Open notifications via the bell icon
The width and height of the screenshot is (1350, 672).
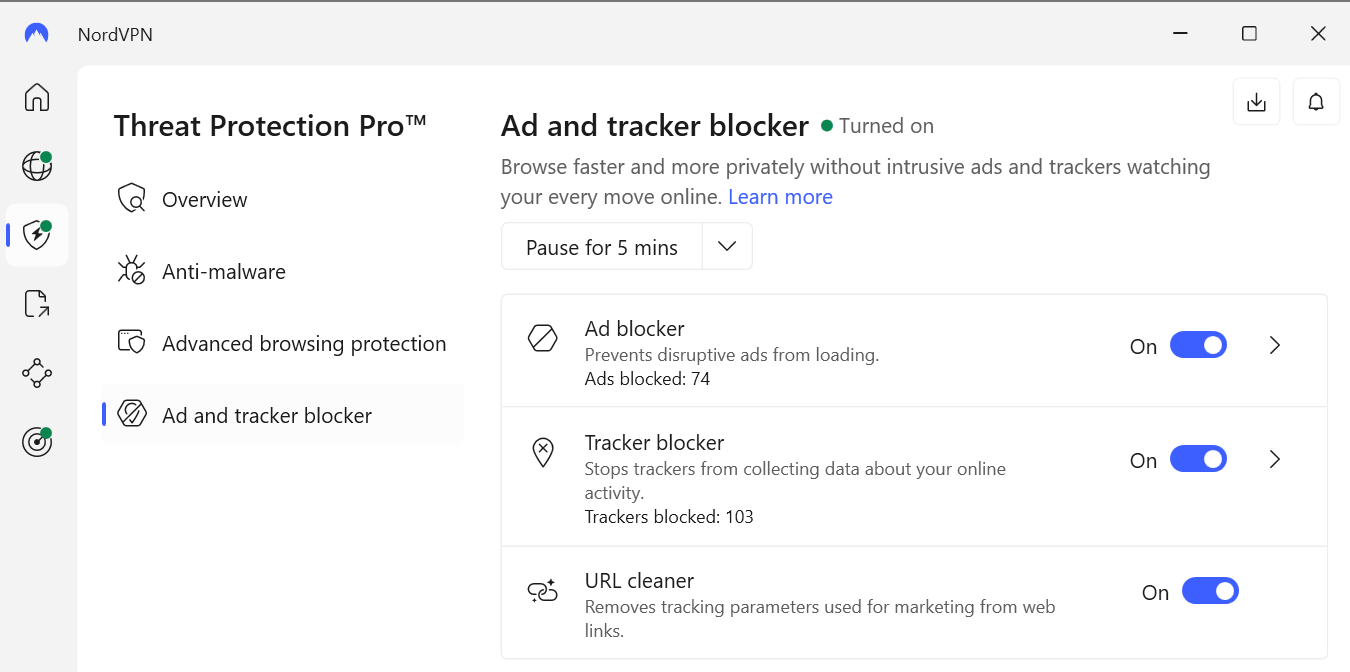coord(1316,101)
